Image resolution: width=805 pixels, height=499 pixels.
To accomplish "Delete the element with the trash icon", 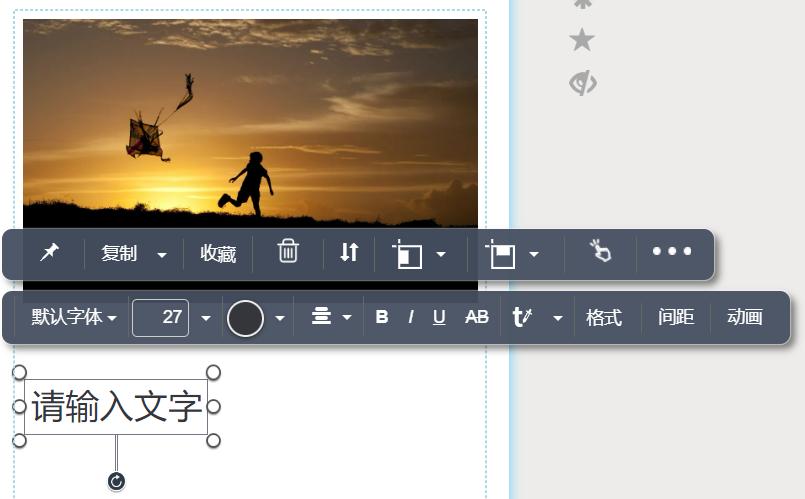I will 288,251.
